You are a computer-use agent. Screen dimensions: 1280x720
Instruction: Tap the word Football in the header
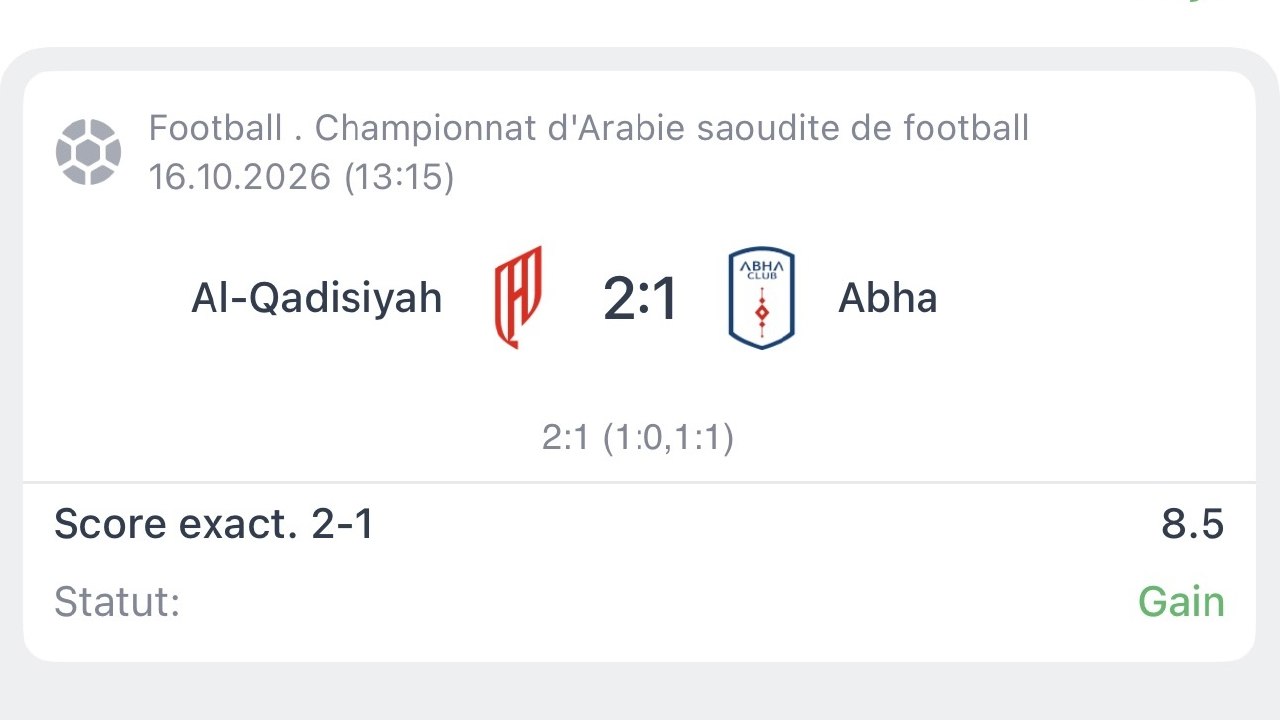(x=216, y=128)
